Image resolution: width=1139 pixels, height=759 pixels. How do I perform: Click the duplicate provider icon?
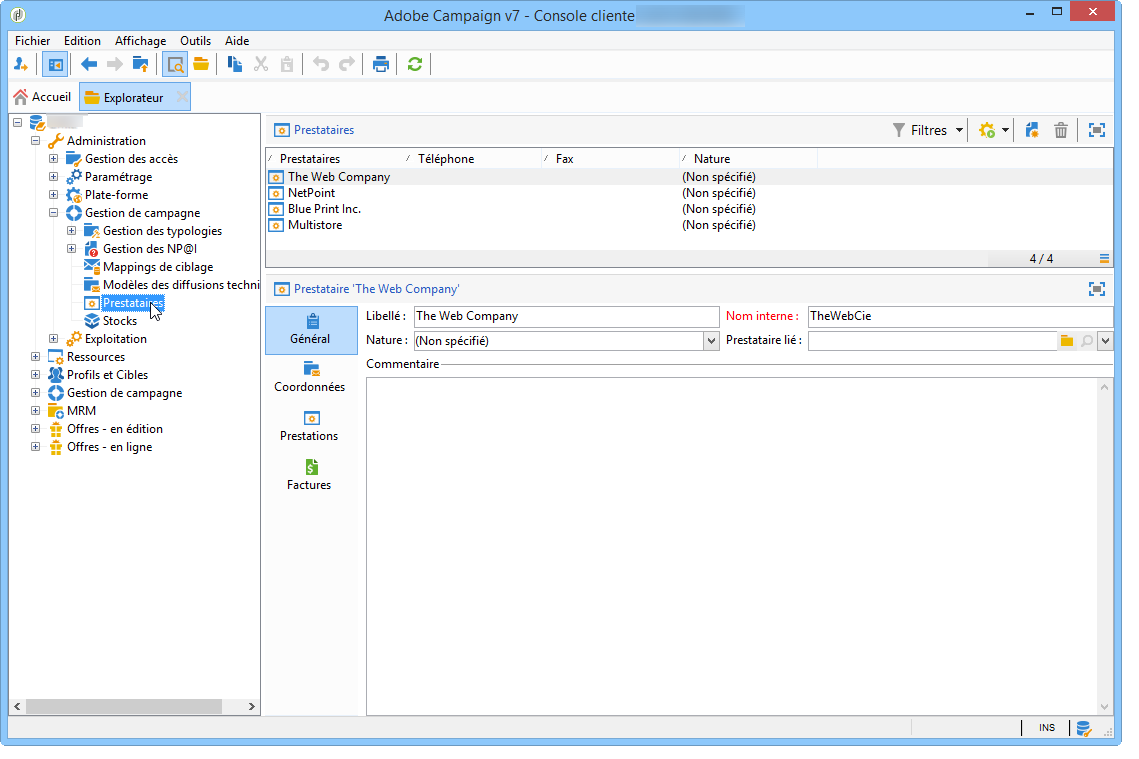point(1031,131)
